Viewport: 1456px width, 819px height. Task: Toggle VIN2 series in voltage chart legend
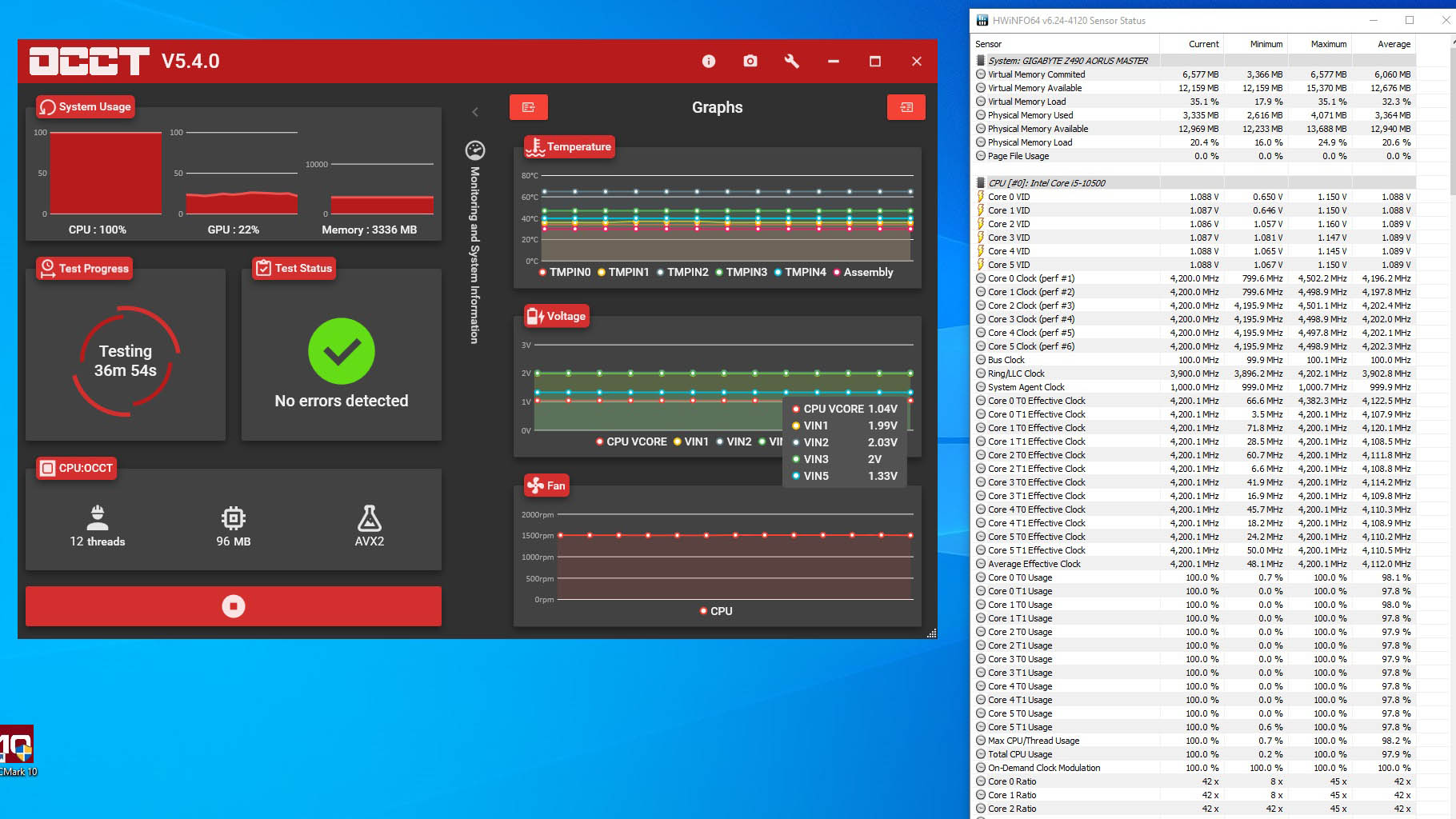tap(734, 441)
